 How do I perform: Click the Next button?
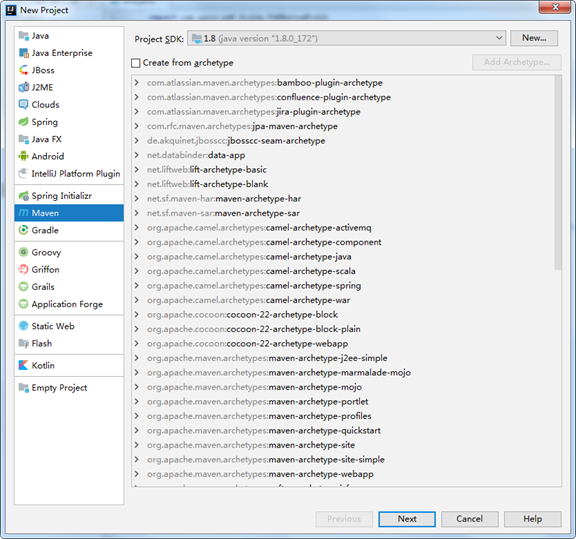click(x=407, y=519)
